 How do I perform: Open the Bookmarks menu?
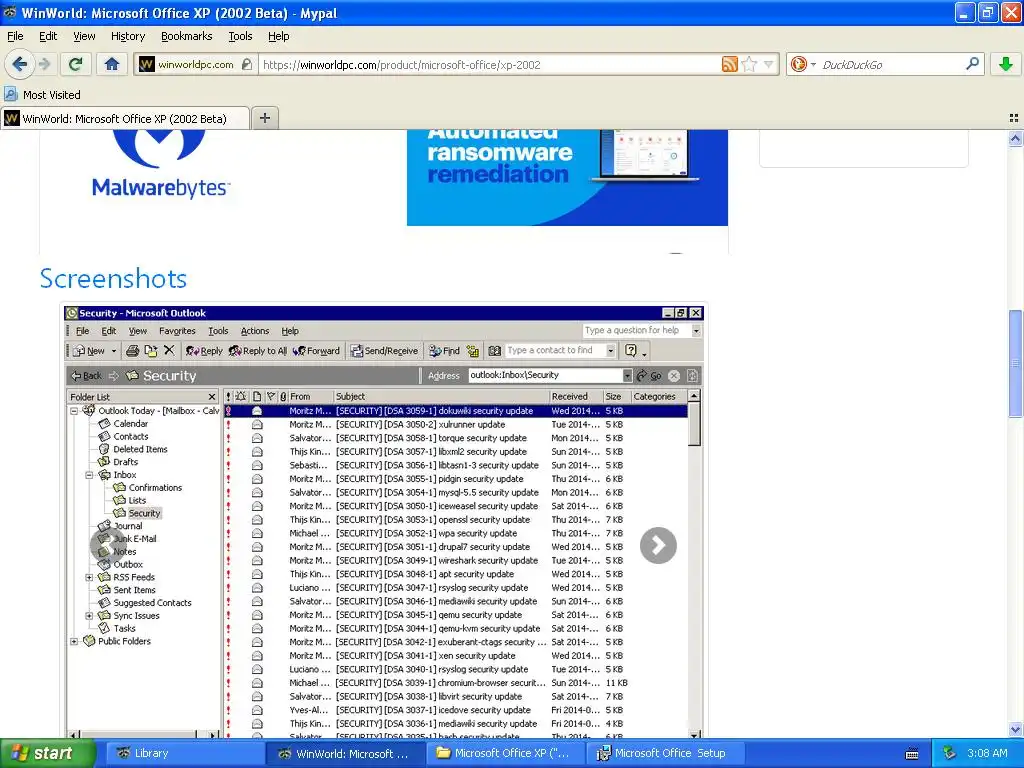[187, 36]
